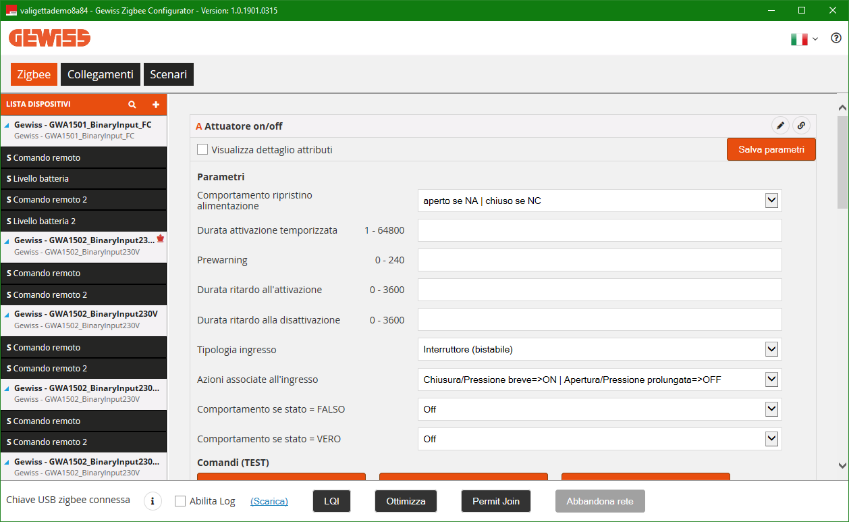Open Comportamento ripristino alimentazione dropdown
The height and width of the screenshot is (522, 849).
[771, 200]
